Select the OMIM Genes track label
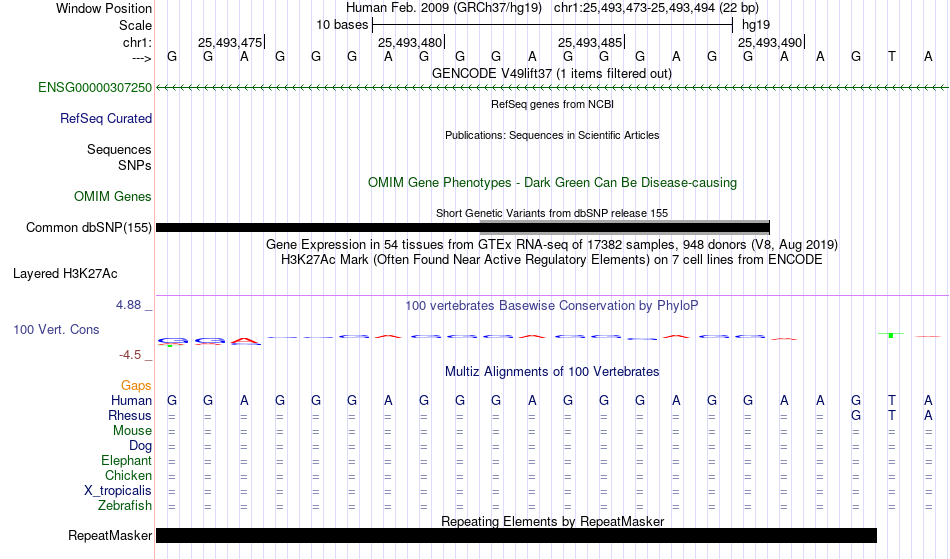Viewport: 950px width, 559px height. tap(113, 196)
